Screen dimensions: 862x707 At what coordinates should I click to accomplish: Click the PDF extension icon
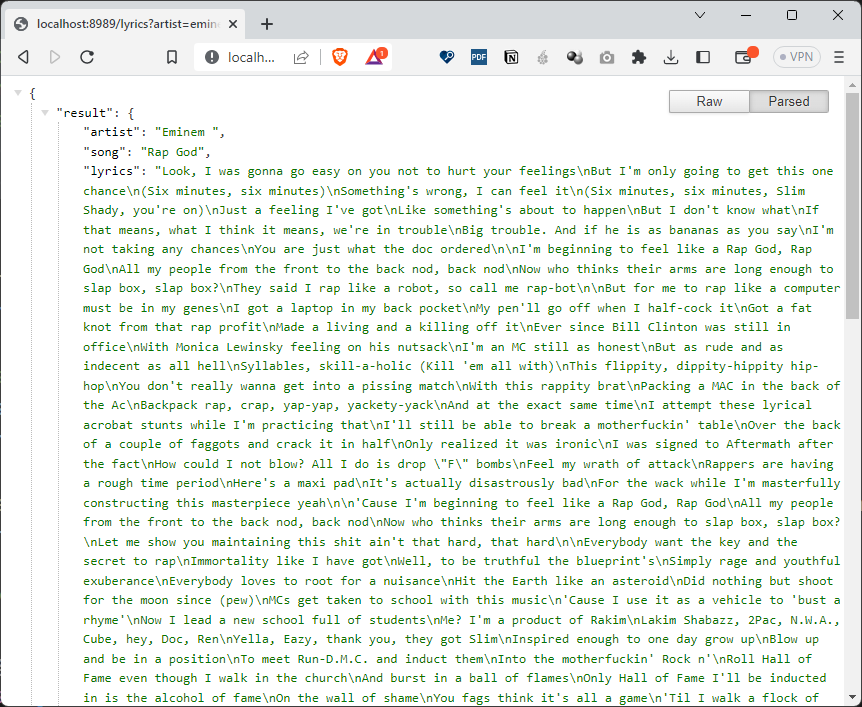[479, 57]
